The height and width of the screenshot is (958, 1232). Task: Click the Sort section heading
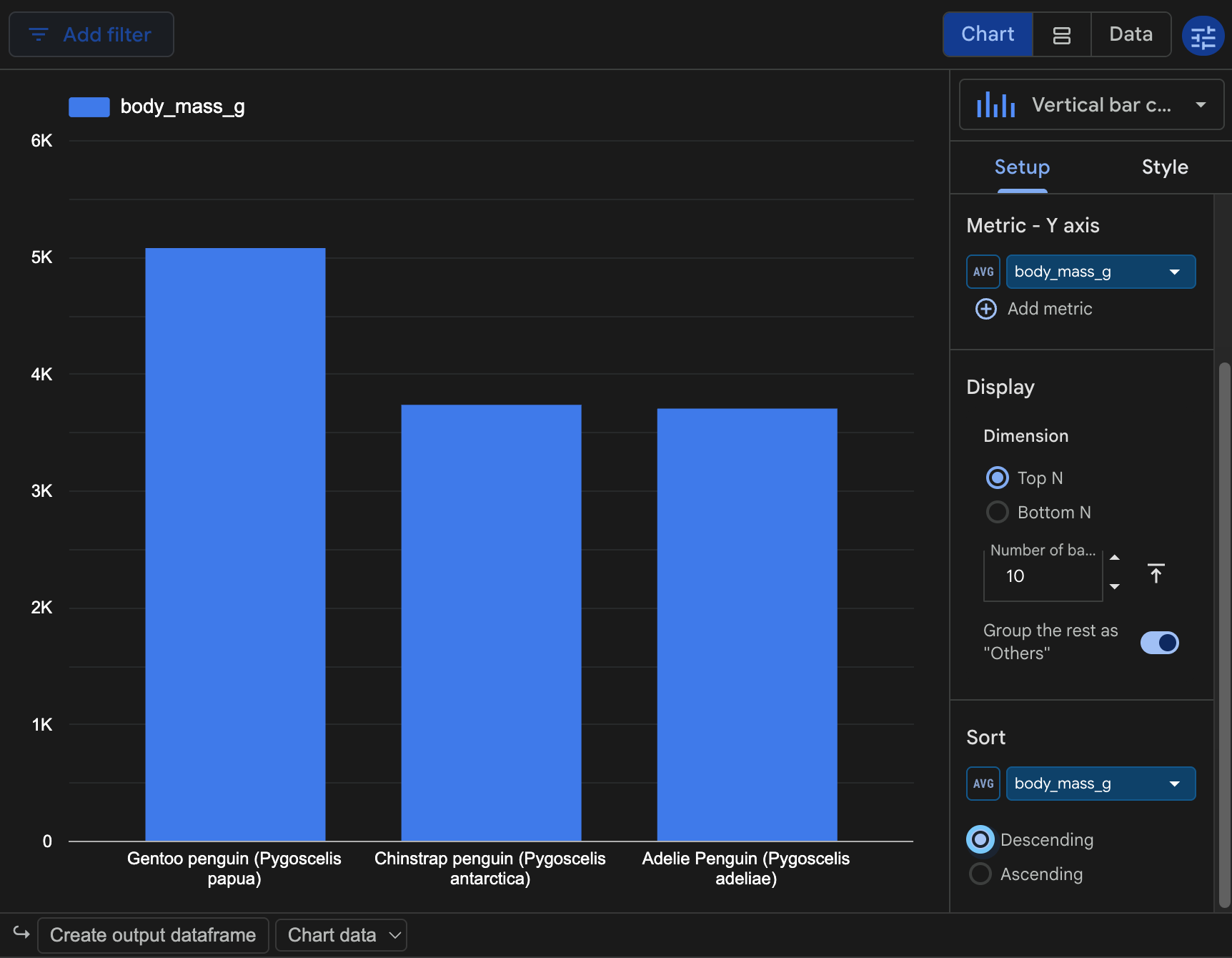pyautogui.click(x=986, y=738)
